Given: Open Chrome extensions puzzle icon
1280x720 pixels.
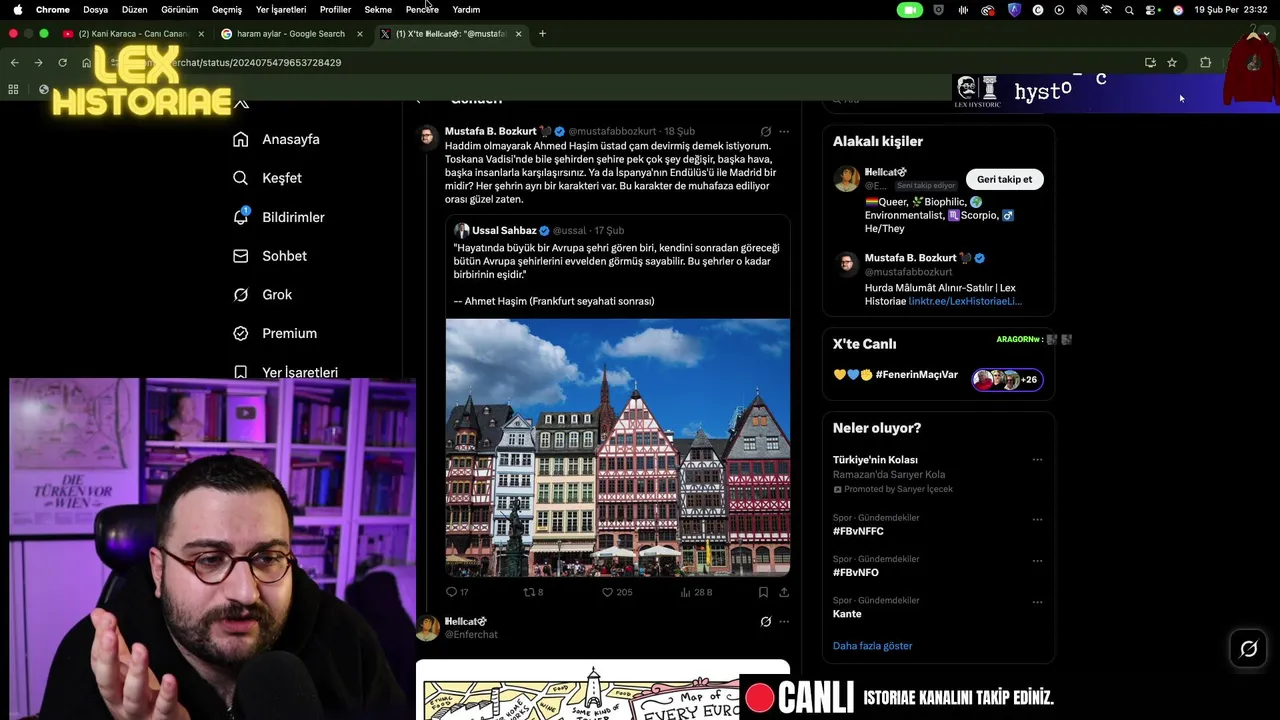Looking at the screenshot, I should 1205,62.
